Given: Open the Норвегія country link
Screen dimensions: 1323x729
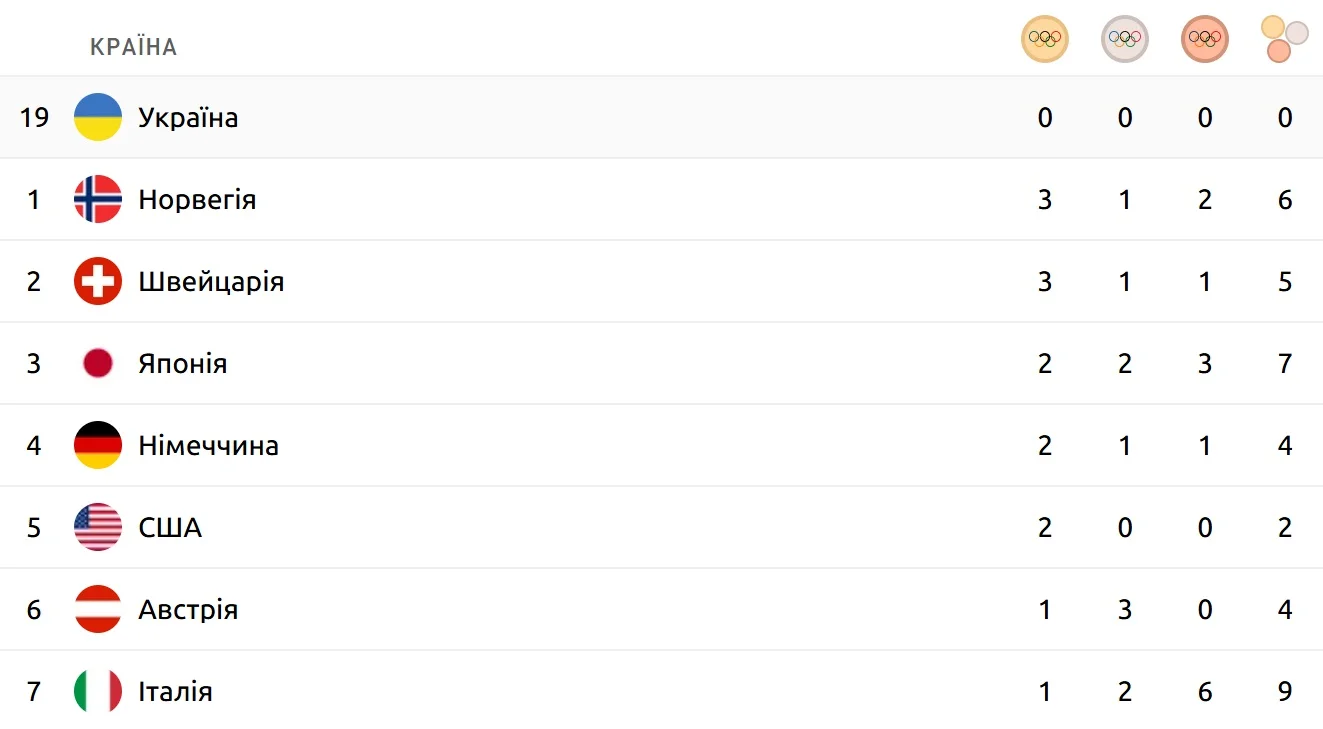Looking at the screenshot, I should click(x=197, y=200).
